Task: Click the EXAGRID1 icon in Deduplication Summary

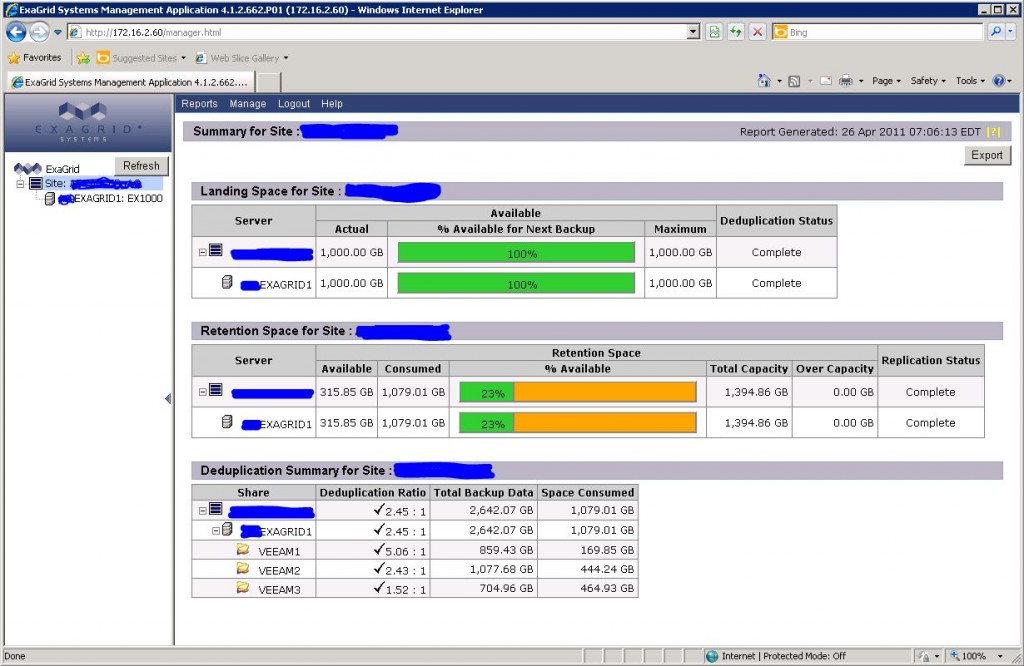Action: point(227,529)
